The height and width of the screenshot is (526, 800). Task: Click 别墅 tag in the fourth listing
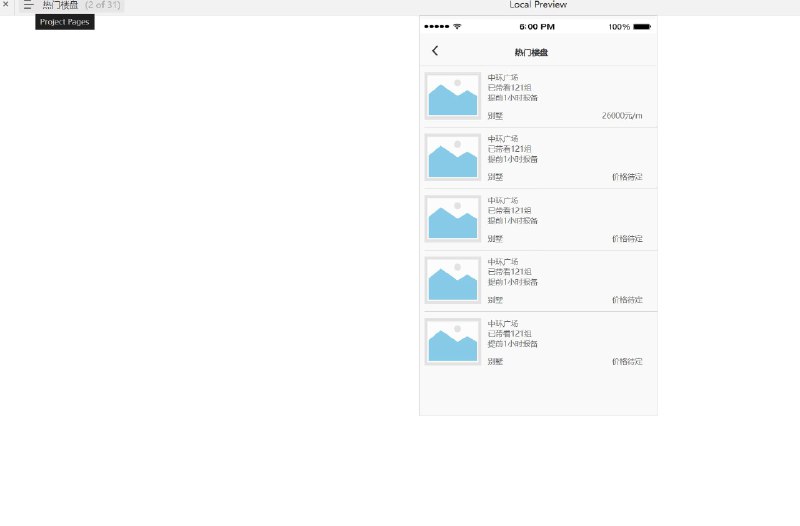495,300
